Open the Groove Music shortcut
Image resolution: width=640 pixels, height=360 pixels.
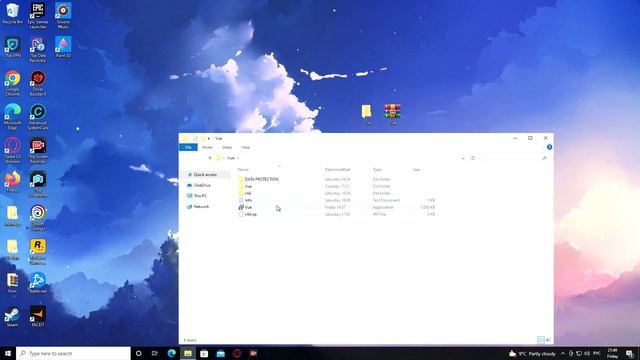[63, 16]
